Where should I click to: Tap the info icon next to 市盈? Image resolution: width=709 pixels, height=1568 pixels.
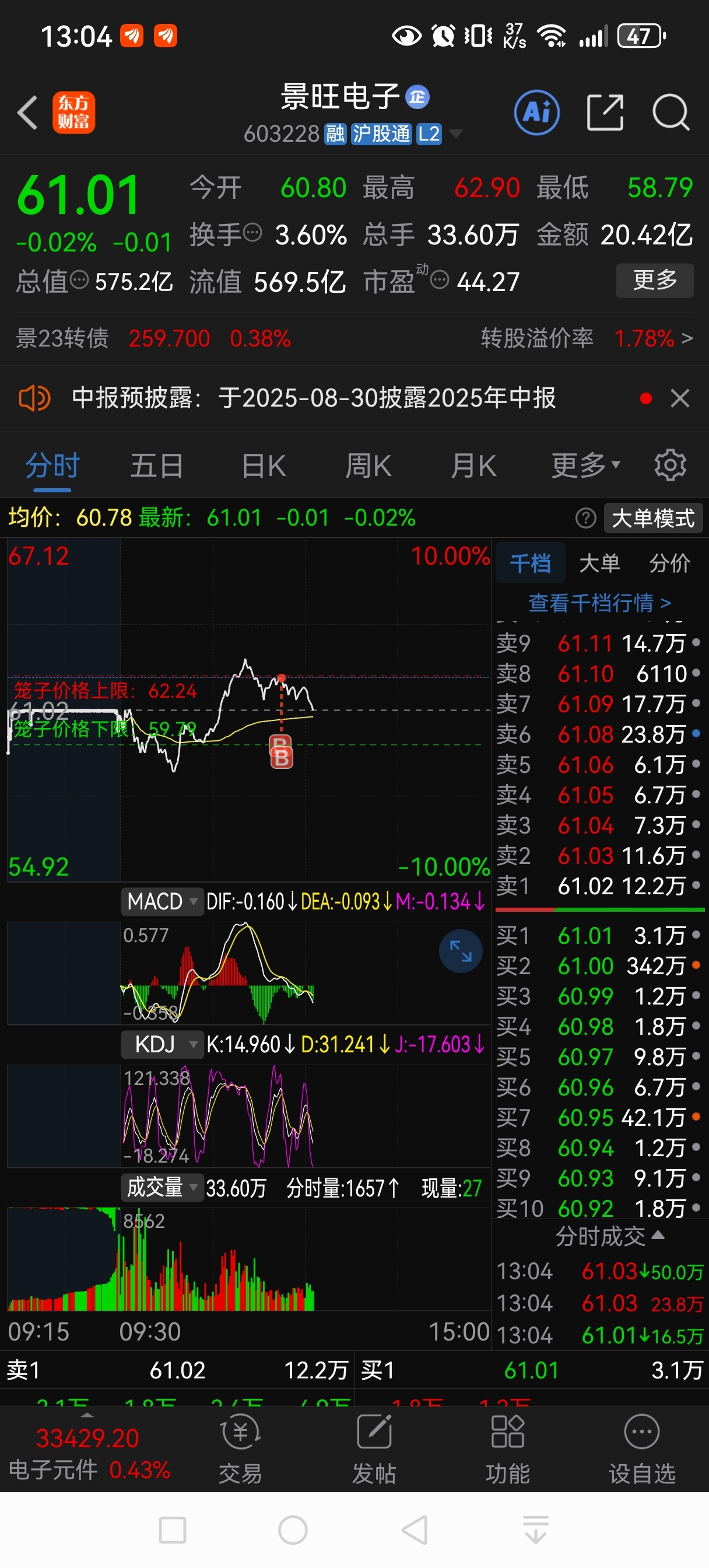(440, 279)
